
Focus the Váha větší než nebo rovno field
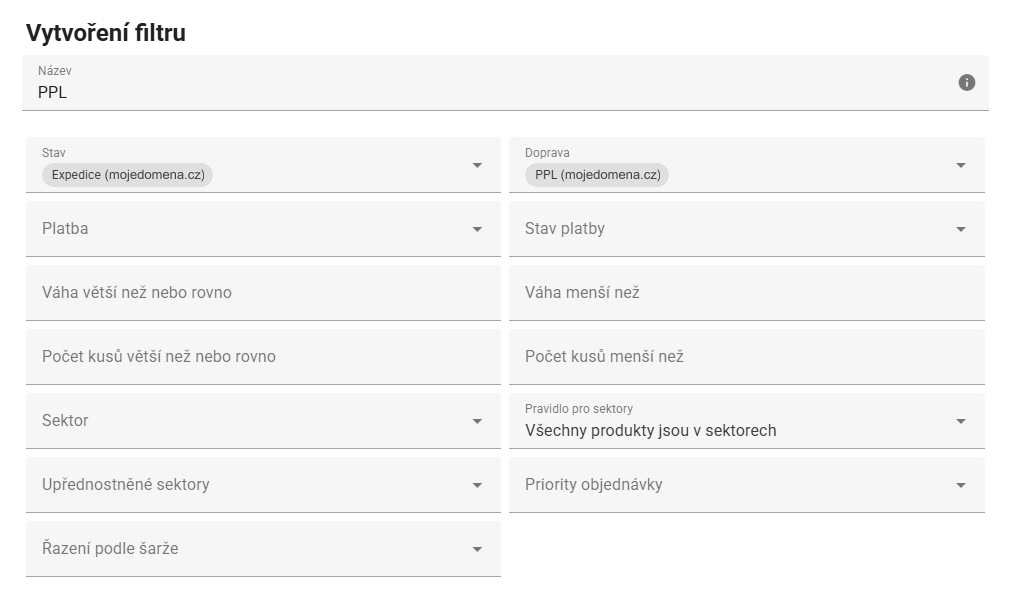tap(263, 293)
